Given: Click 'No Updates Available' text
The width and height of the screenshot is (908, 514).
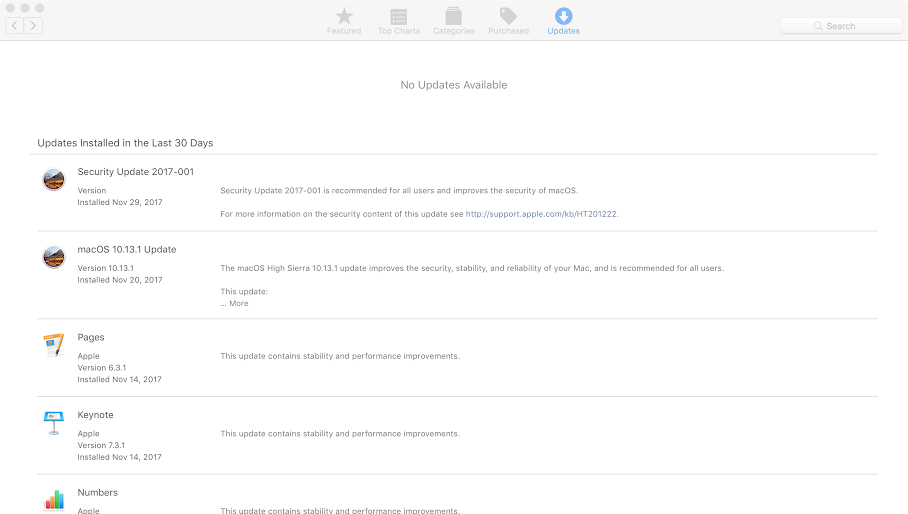Looking at the screenshot, I should pos(454,85).
